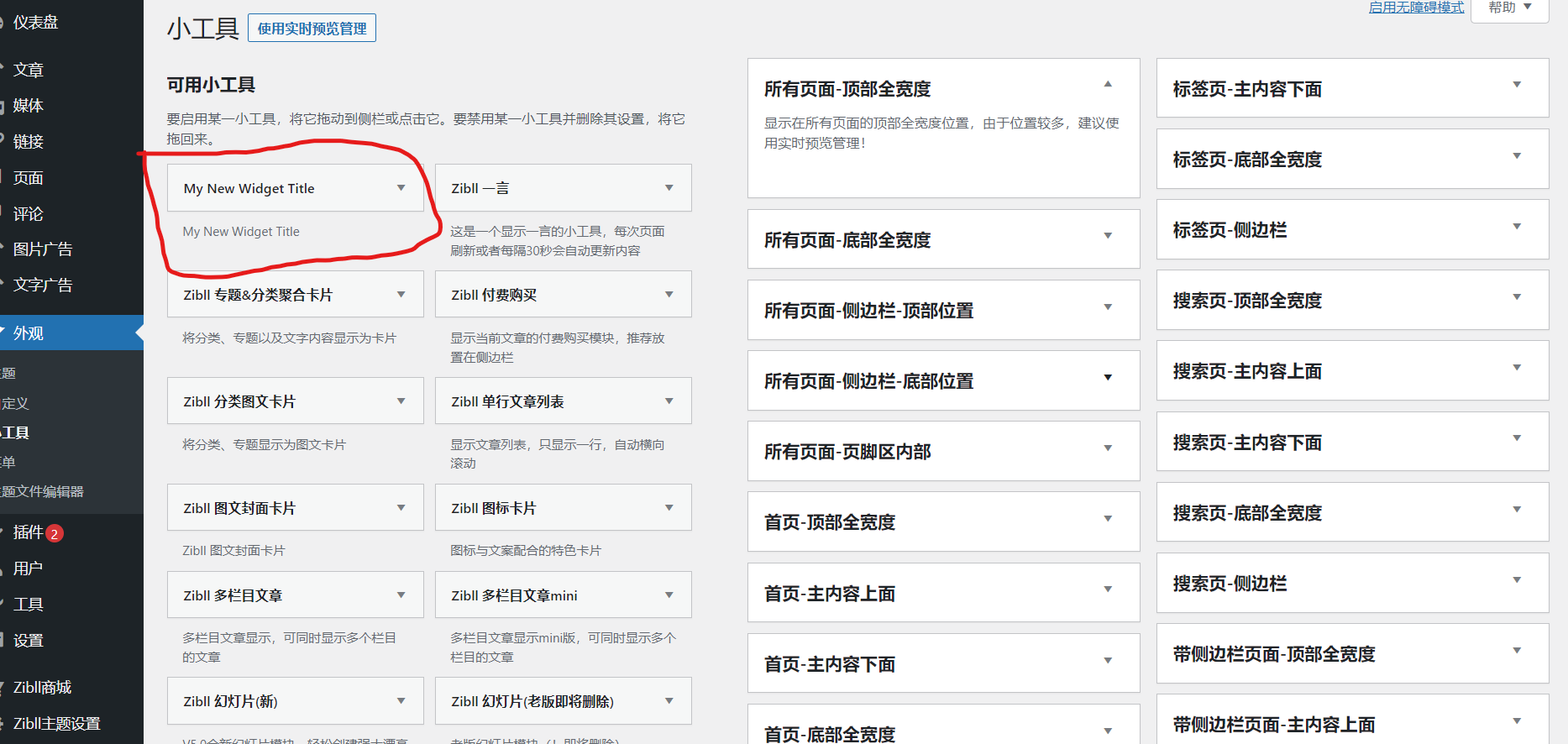1568x744 pixels.
Task: Click the Zibll 付费购买 widget name
Action: point(494,296)
